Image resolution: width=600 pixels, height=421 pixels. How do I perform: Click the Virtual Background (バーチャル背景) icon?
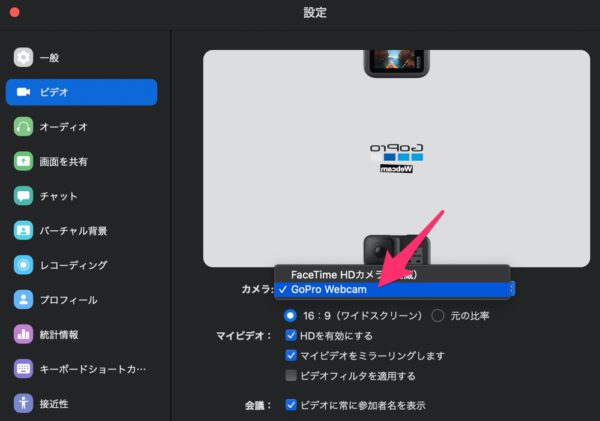pos(23,230)
